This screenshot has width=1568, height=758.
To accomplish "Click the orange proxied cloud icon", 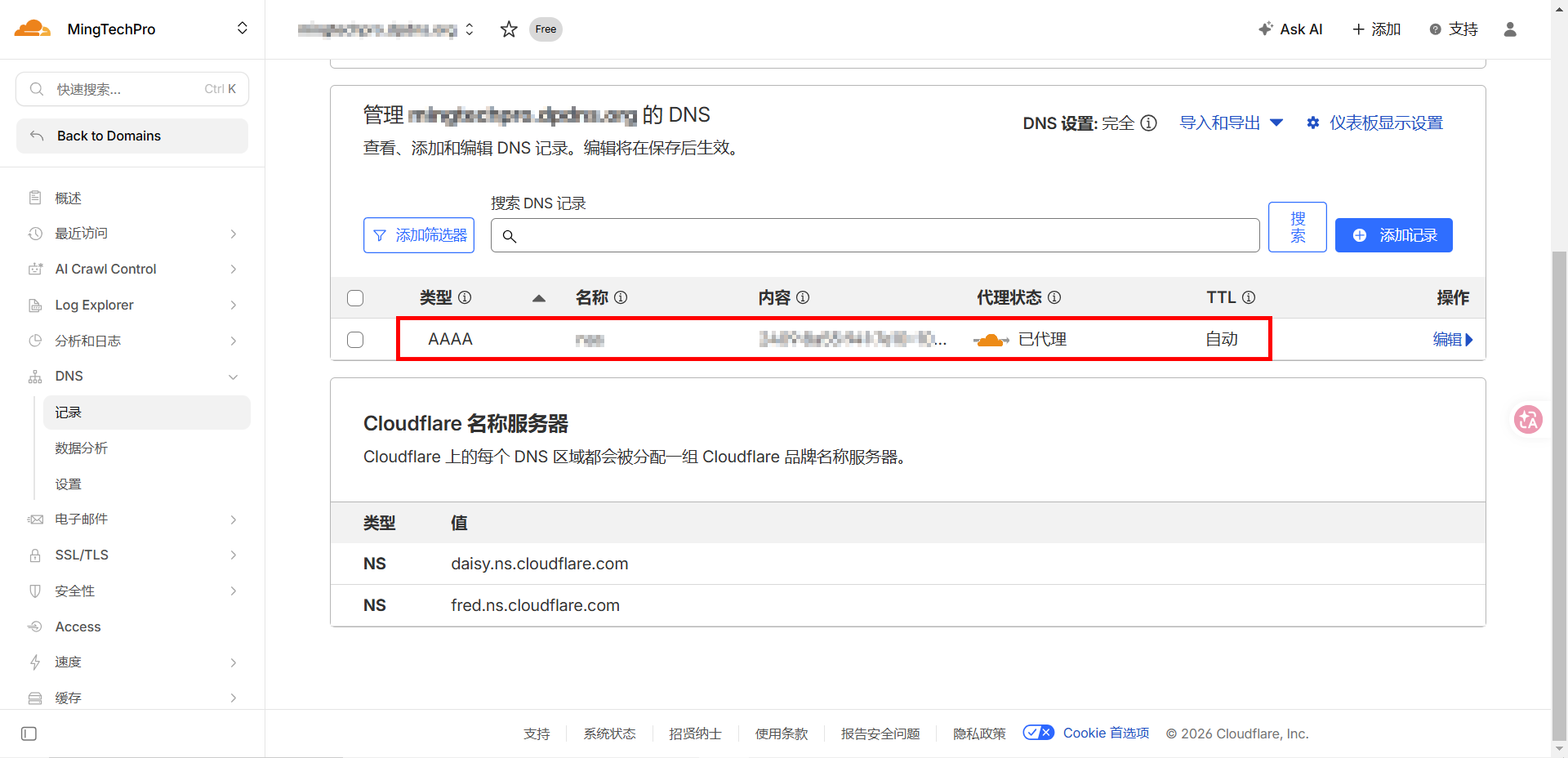I will [991, 340].
